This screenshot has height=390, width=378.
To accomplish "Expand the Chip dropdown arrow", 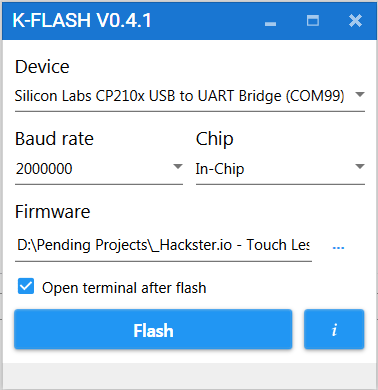I will click(360, 166).
